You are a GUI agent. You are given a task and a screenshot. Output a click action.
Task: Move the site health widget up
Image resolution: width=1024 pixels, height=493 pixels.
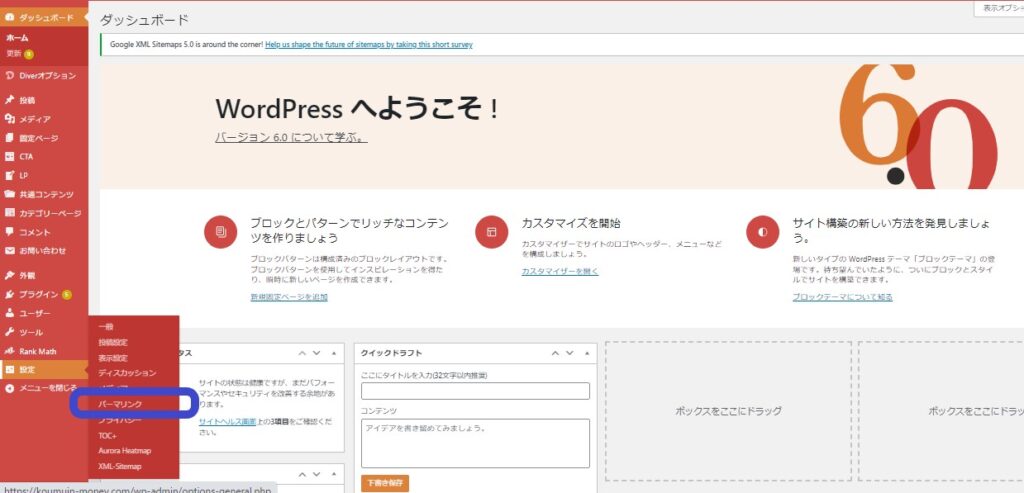point(302,353)
